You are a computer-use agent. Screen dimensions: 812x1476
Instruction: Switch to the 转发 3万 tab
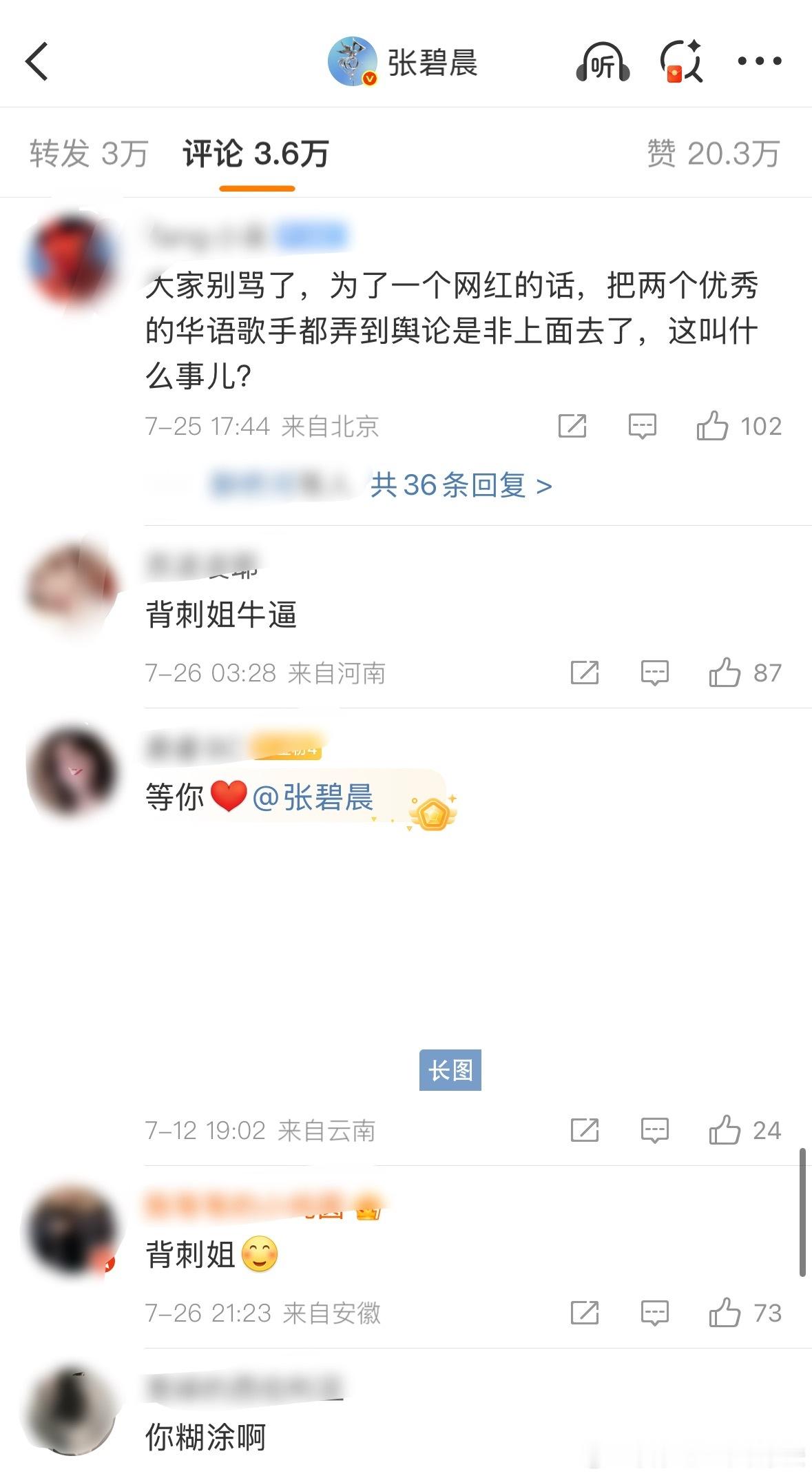[89, 153]
